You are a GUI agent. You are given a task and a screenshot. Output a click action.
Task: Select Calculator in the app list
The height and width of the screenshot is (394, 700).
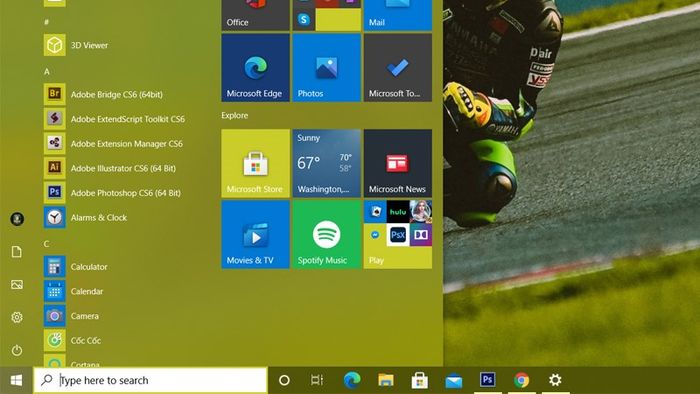(114, 266)
